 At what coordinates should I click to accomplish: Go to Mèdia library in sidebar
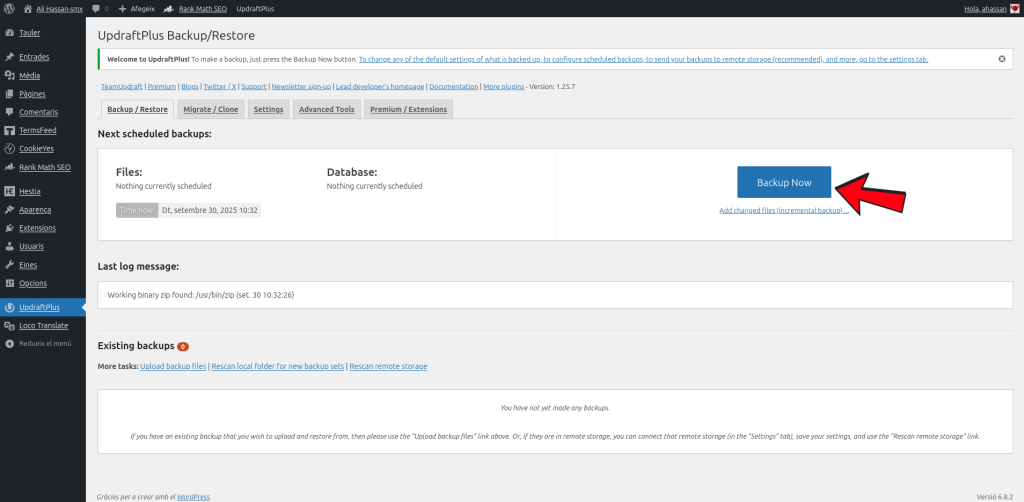coord(30,75)
